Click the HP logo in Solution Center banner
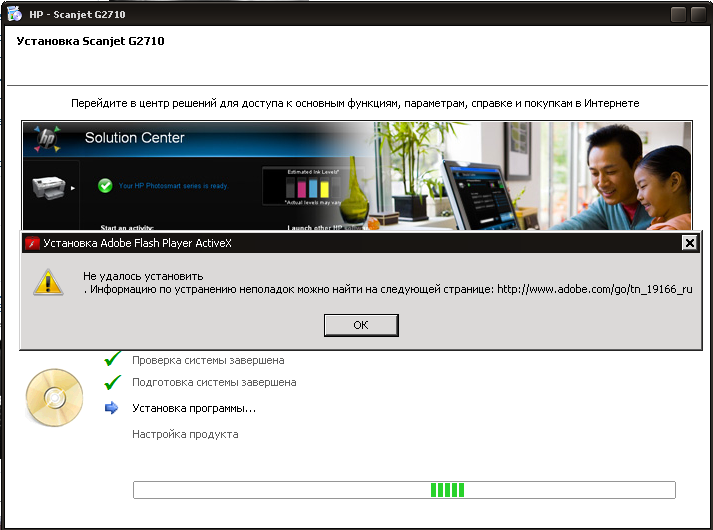The image size is (713, 530). 47,138
